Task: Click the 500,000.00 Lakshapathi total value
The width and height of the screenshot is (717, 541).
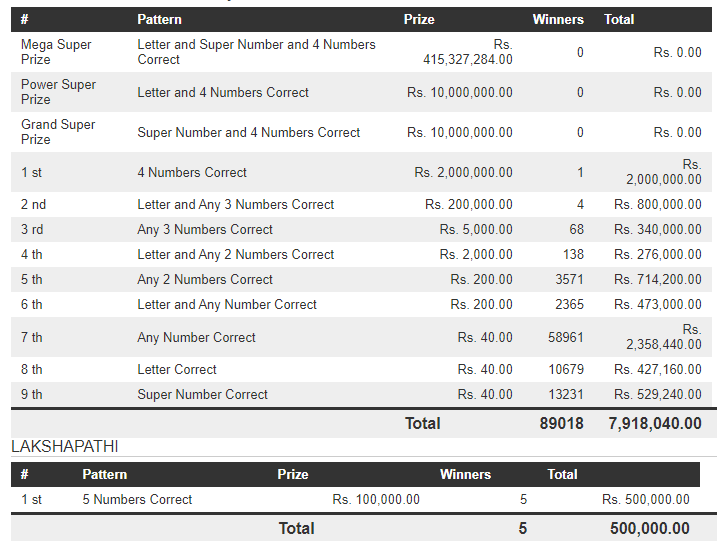Action: point(649,528)
